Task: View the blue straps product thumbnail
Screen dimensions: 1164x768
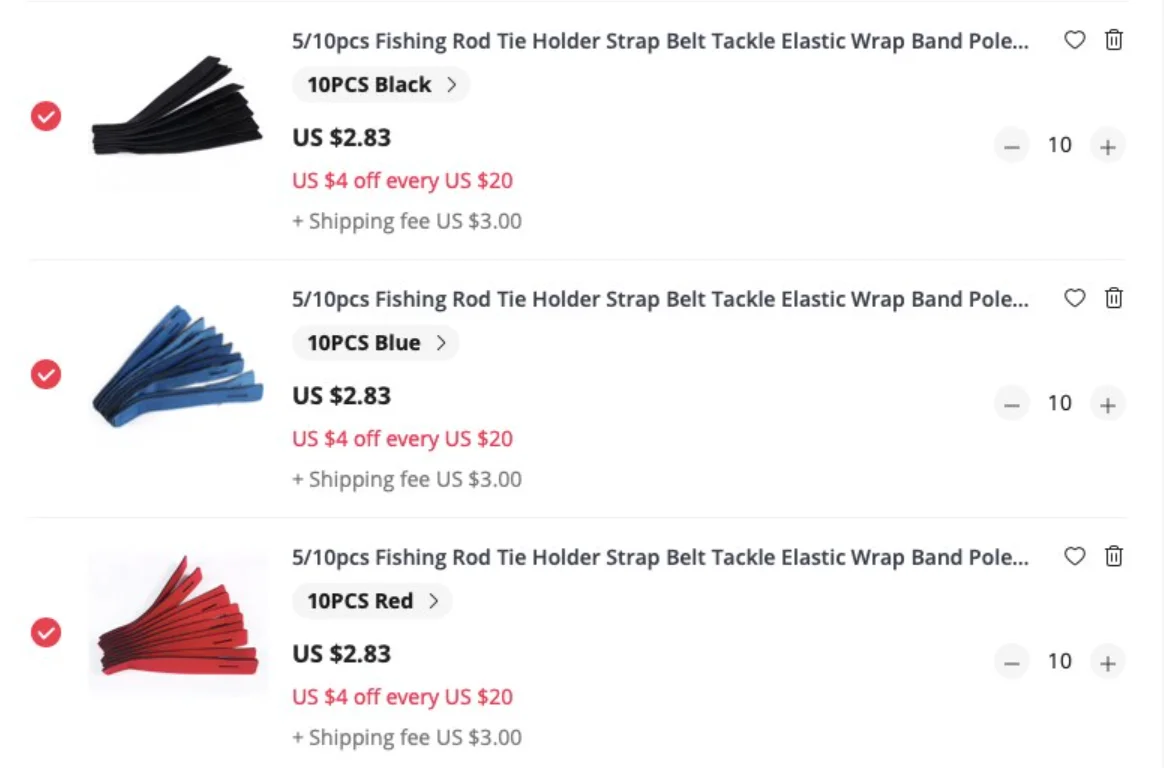Action: 178,367
